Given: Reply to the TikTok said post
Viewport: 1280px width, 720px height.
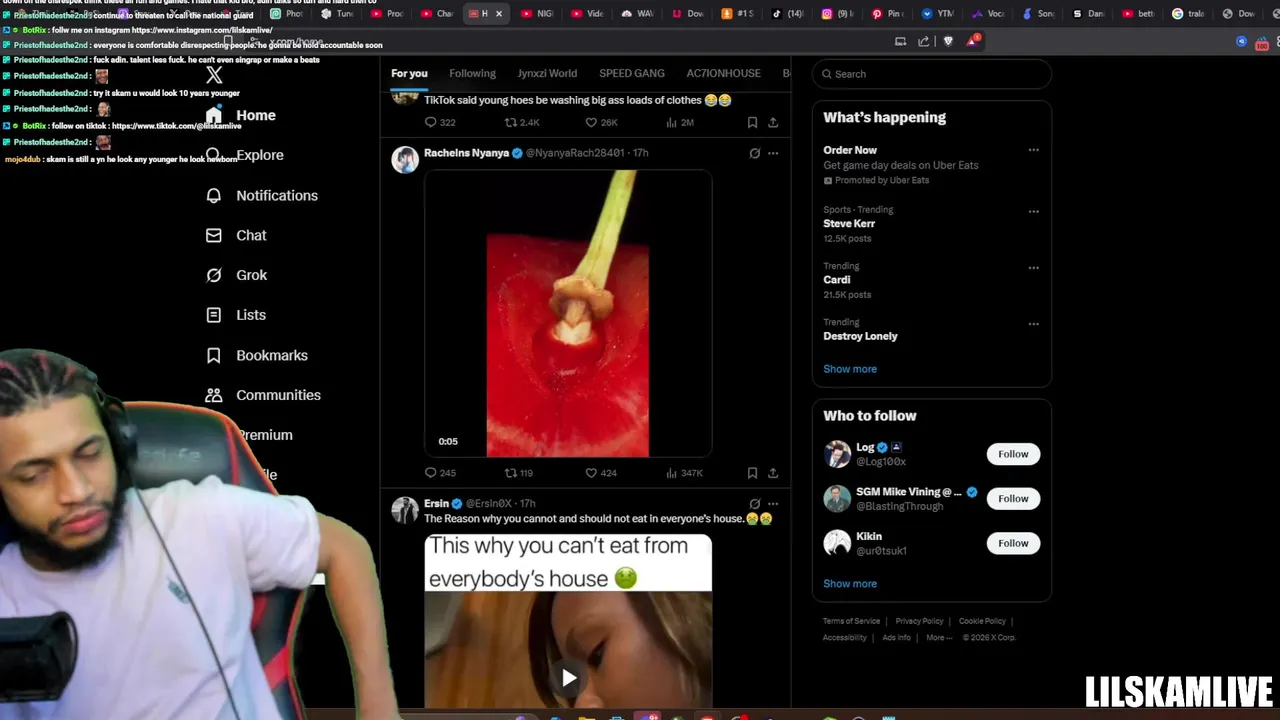Looking at the screenshot, I should [x=440, y=123].
